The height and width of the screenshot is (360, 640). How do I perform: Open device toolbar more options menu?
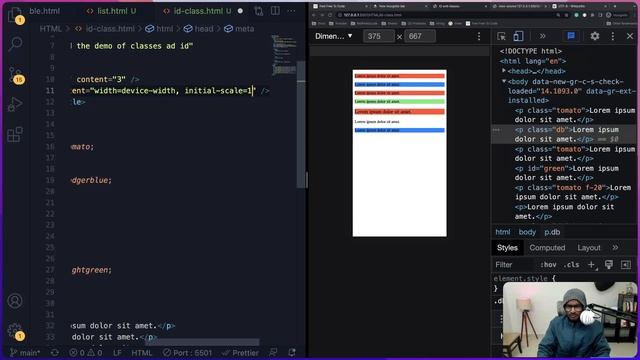pyautogui.click(x=479, y=36)
